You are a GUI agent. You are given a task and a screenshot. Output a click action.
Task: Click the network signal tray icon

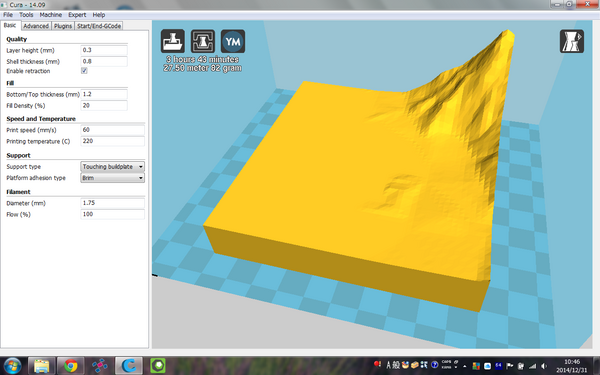tap(532, 366)
